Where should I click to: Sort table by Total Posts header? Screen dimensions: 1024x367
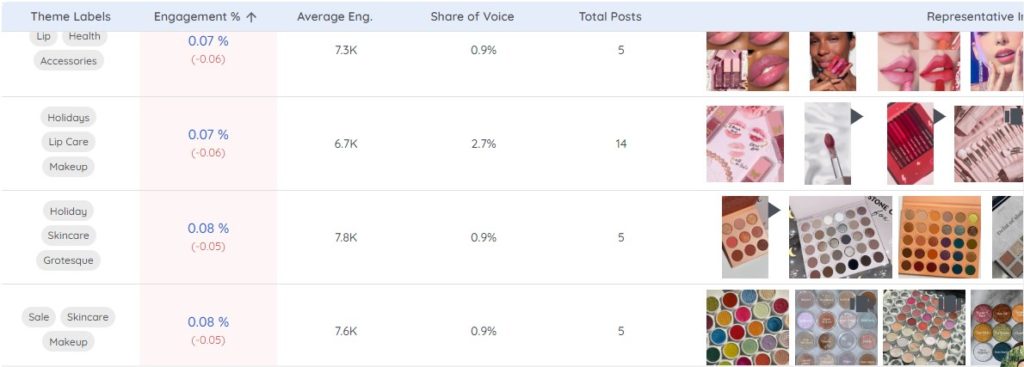click(x=610, y=17)
